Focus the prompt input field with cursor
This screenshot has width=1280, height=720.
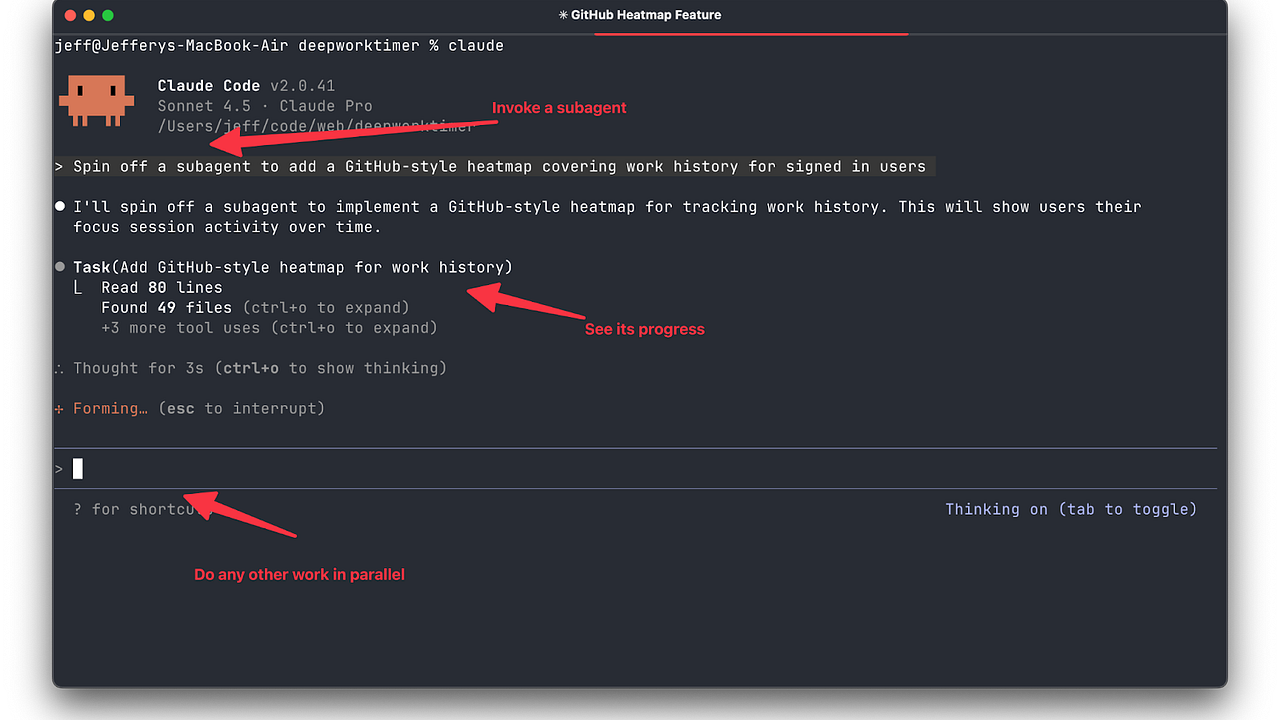tap(635, 469)
